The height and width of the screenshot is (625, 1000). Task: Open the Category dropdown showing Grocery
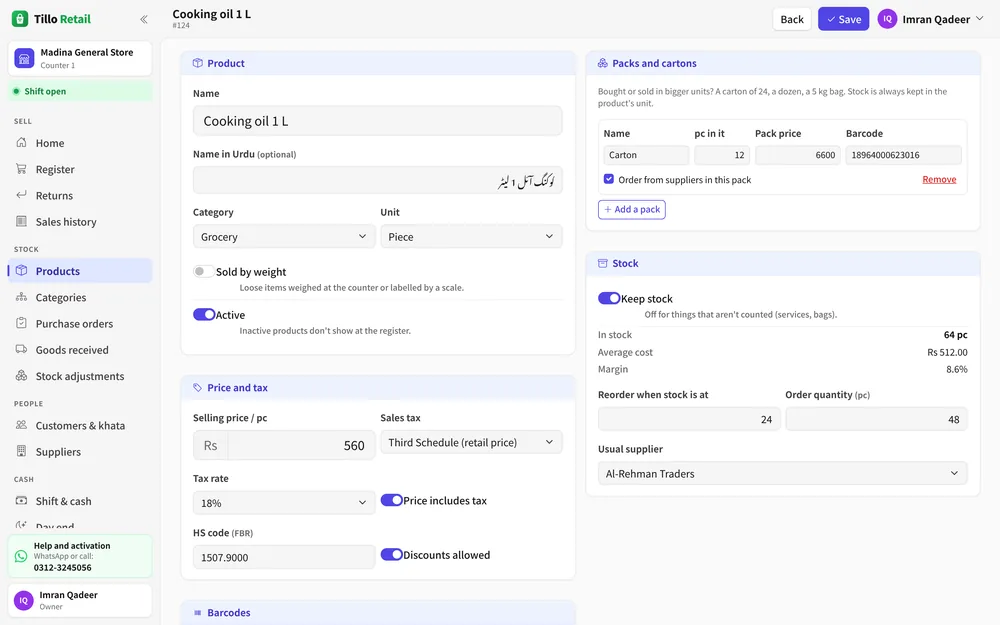click(284, 237)
